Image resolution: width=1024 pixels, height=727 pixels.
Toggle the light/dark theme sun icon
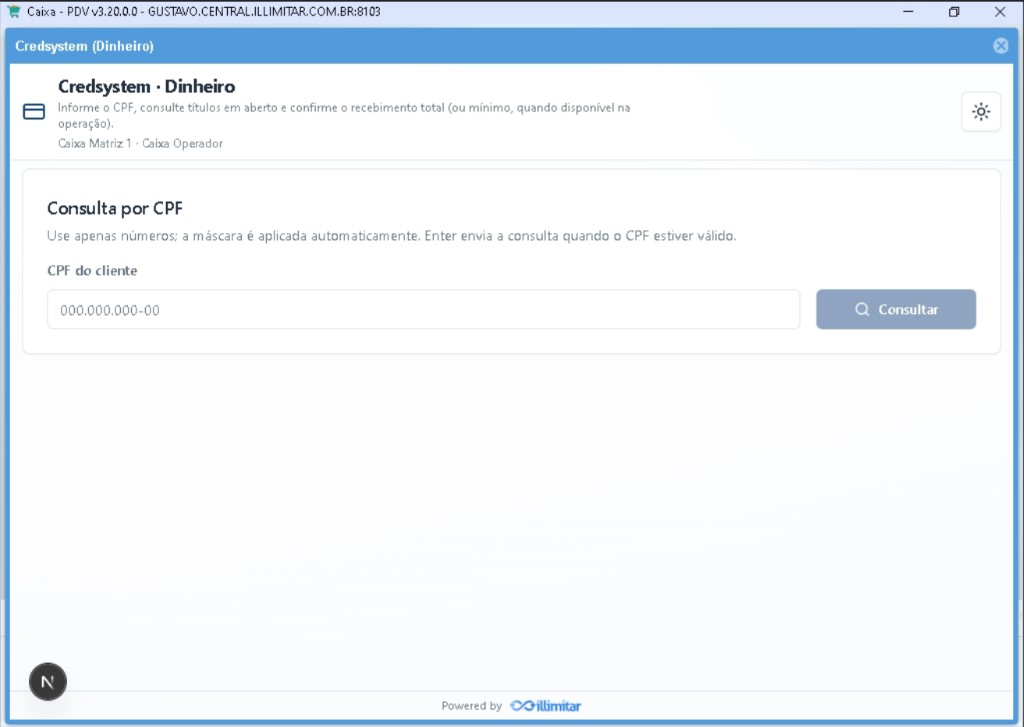click(x=981, y=112)
